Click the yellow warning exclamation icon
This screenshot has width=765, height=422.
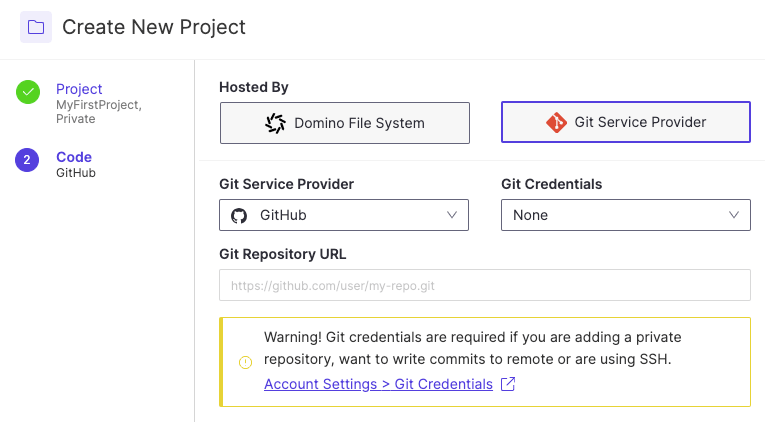[x=245, y=362]
